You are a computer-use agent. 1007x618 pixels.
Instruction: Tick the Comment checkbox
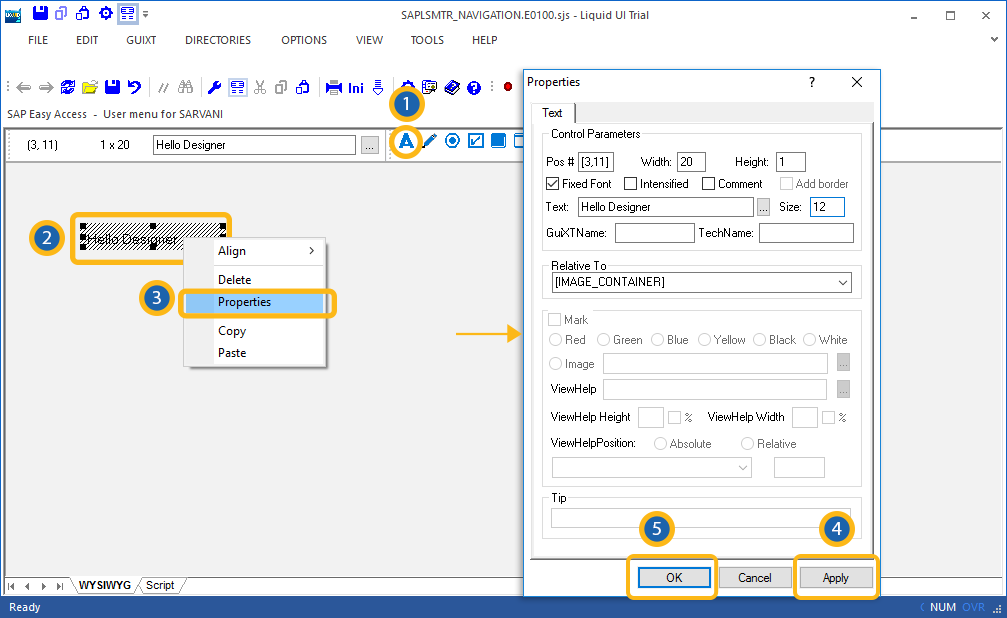point(709,184)
